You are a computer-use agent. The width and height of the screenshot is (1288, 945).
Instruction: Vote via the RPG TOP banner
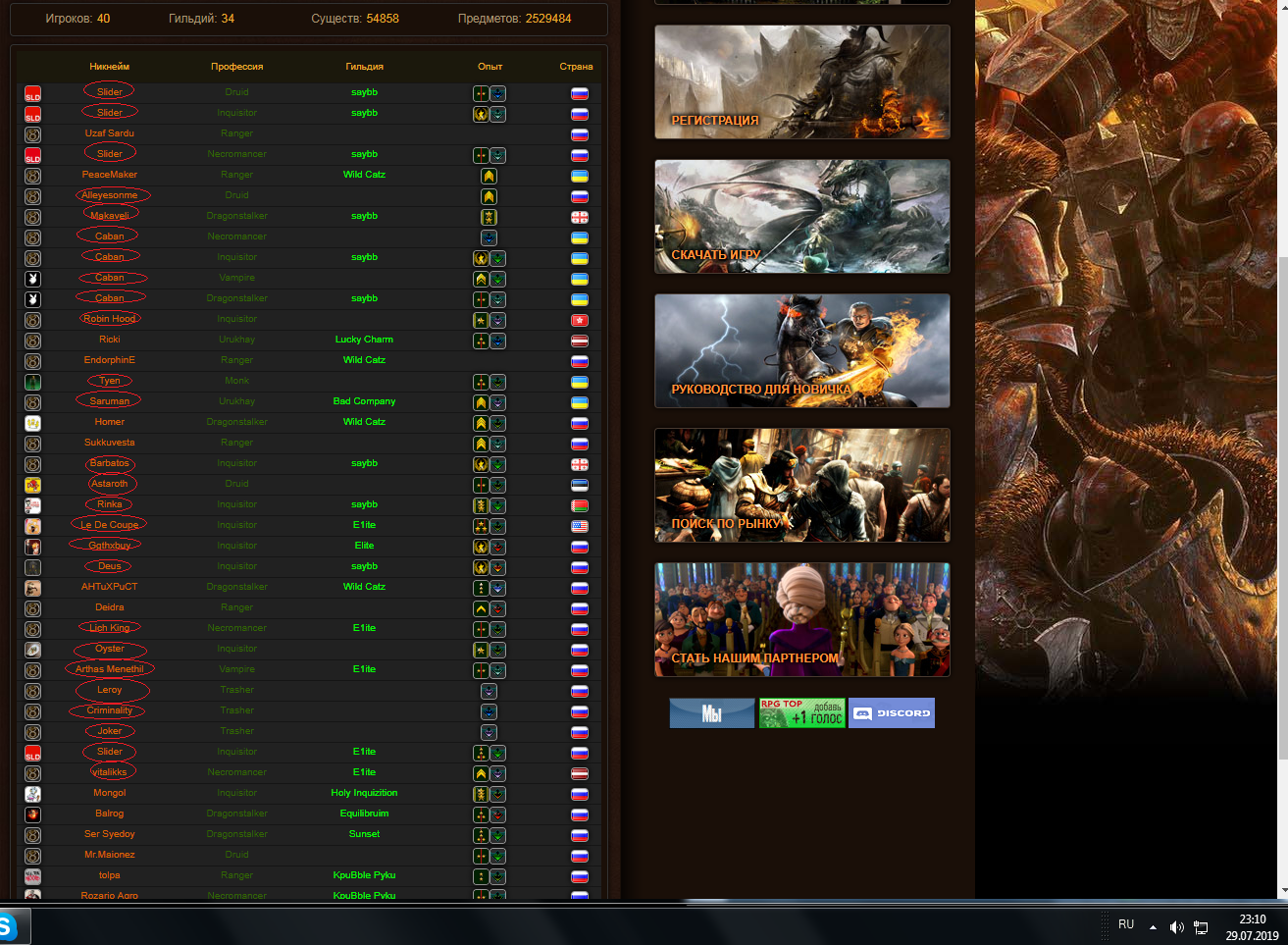pyautogui.click(x=801, y=713)
